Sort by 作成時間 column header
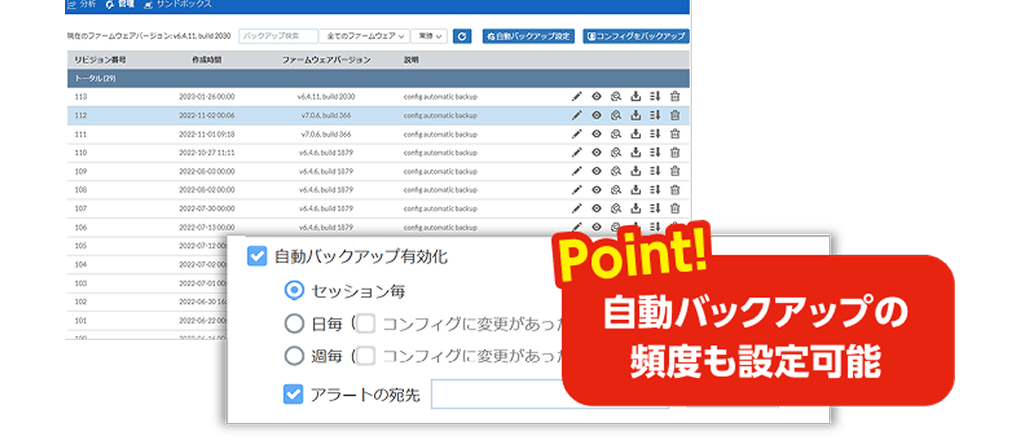This screenshot has height=440, width=1020. [207, 59]
